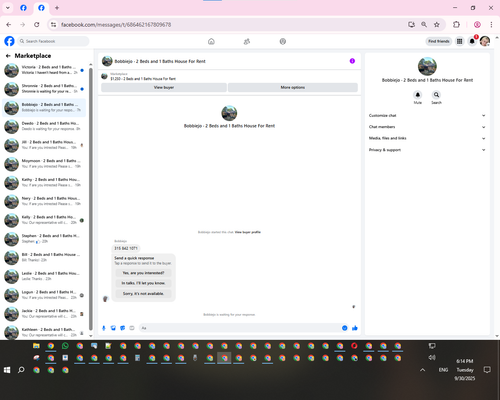
Task: Click the volume speaker tray icon
Action: click(432, 357)
